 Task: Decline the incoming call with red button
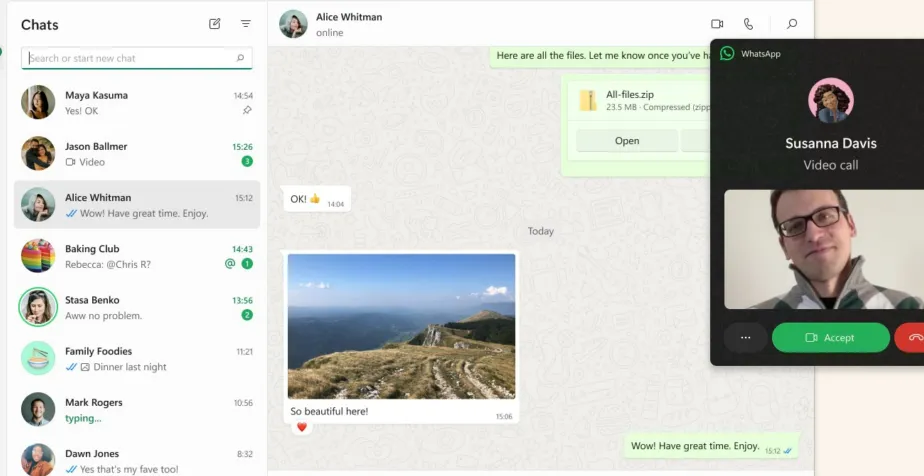tap(913, 338)
